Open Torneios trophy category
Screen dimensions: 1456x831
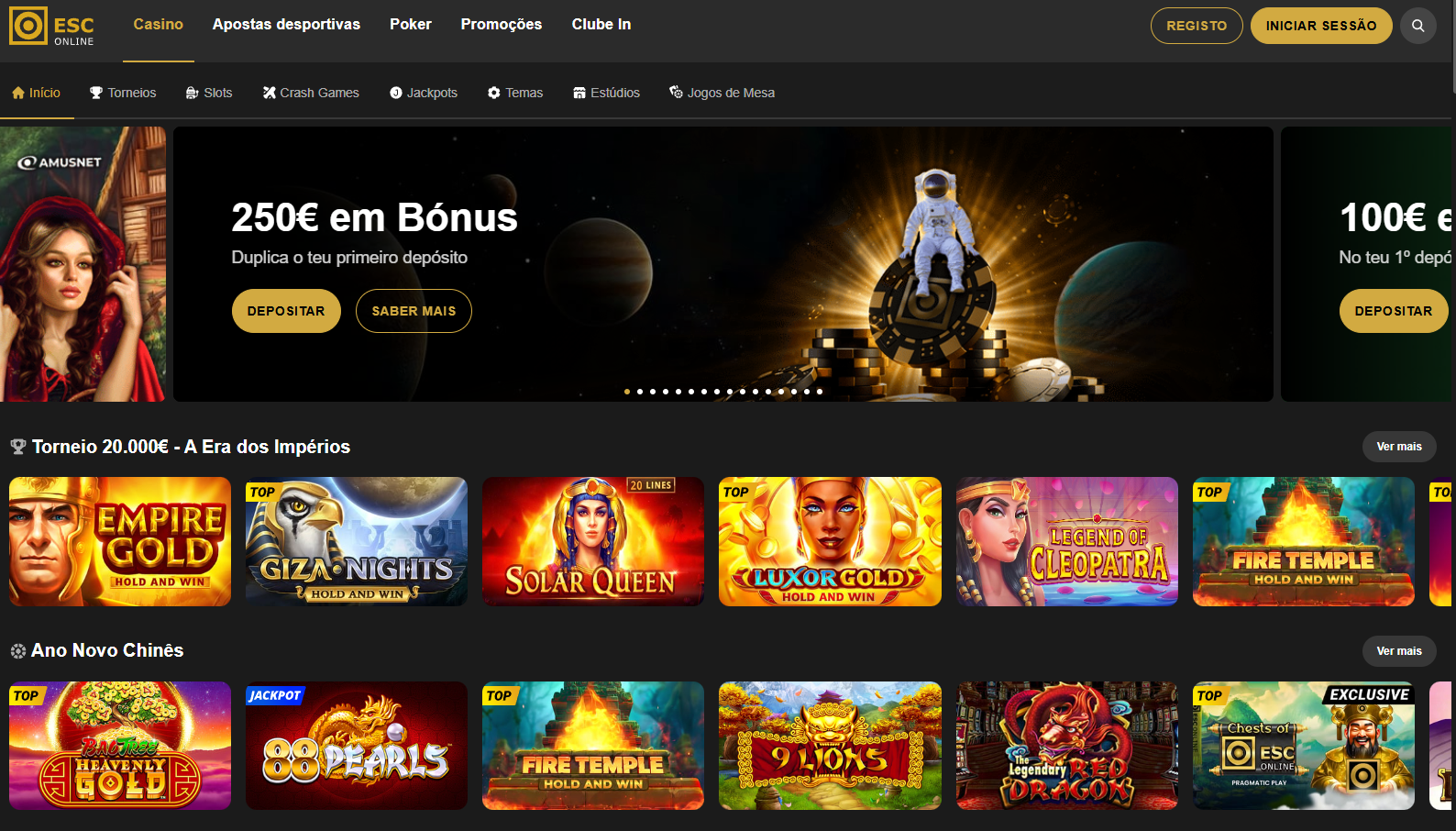pos(123,93)
